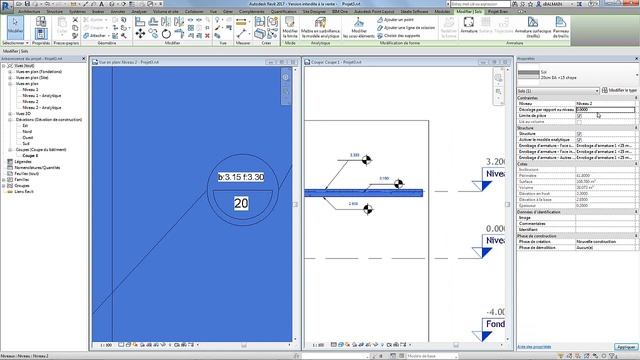
Task: Collapse the Contraintes section
Action: (x=636, y=98)
